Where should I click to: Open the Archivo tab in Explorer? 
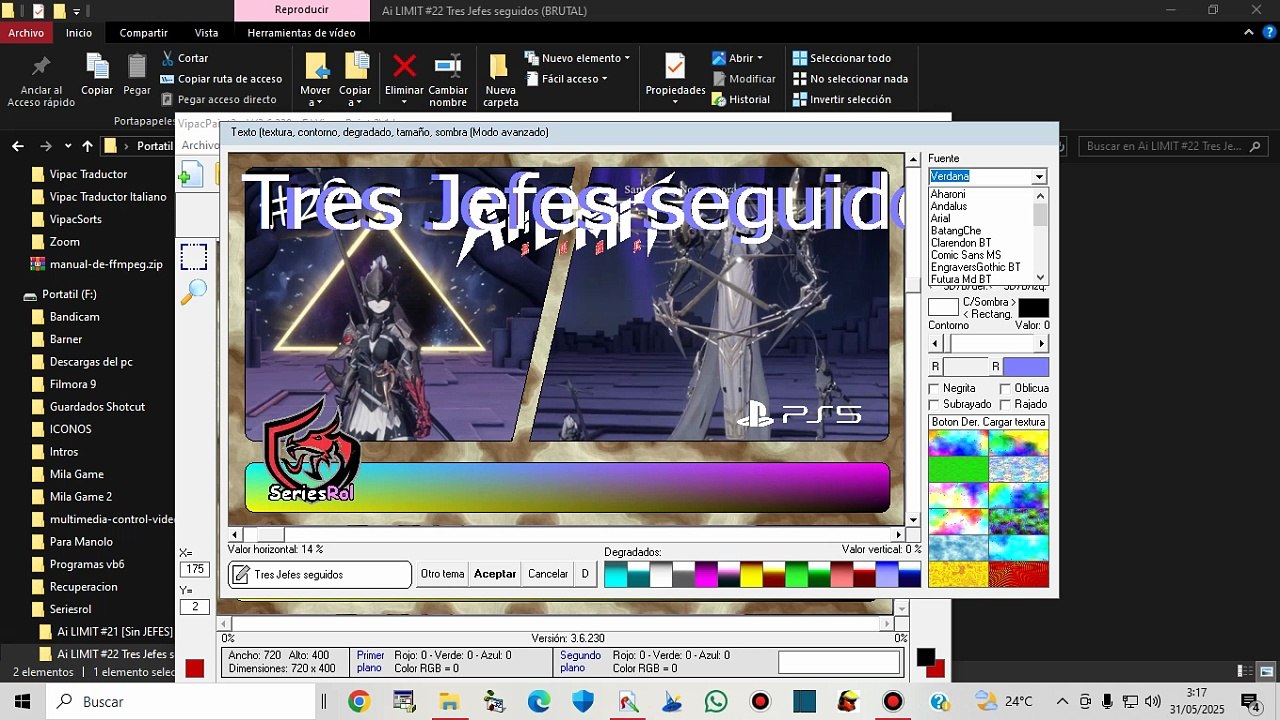(x=26, y=32)
